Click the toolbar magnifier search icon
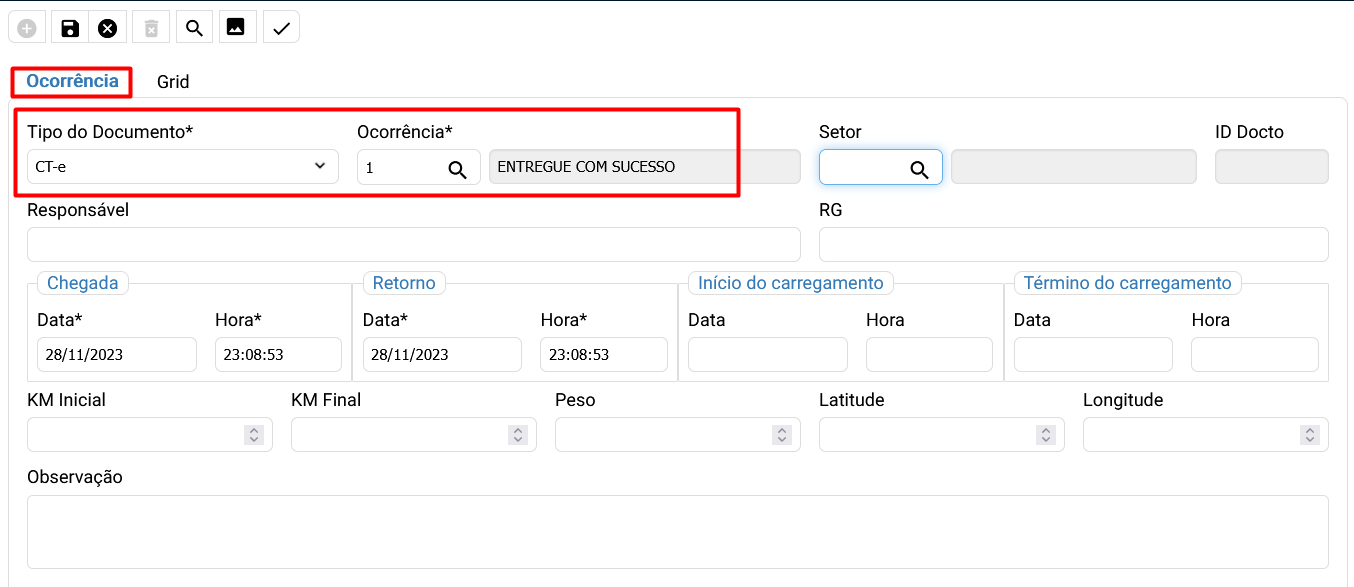This screenshot has width=1354, height=587. click(194, 28)
